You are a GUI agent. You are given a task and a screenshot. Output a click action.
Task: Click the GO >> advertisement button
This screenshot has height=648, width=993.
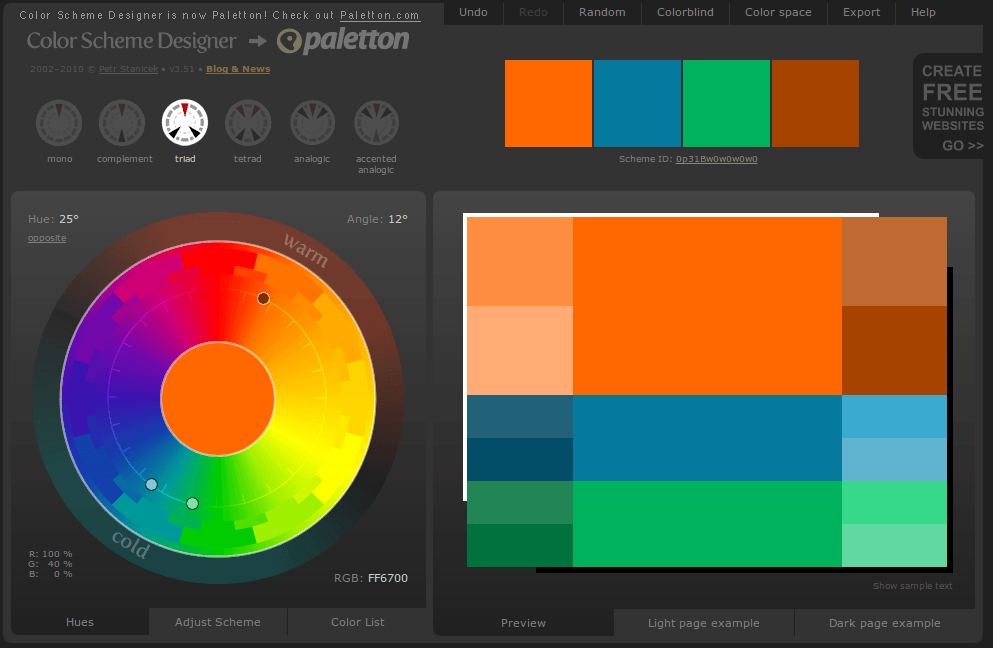click(x=963, y=146)
